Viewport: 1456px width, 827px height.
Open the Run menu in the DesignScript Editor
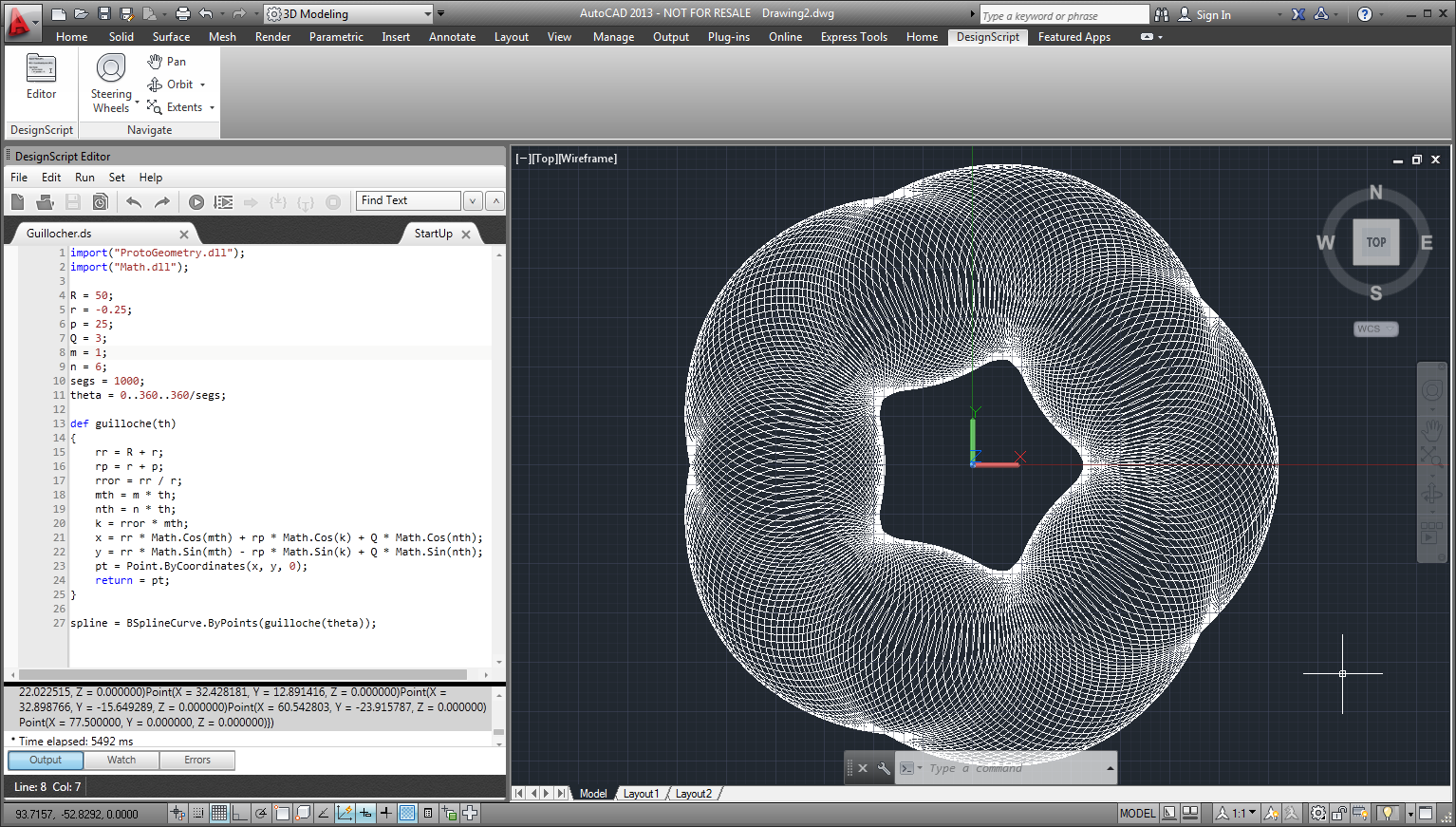(84, 178)
